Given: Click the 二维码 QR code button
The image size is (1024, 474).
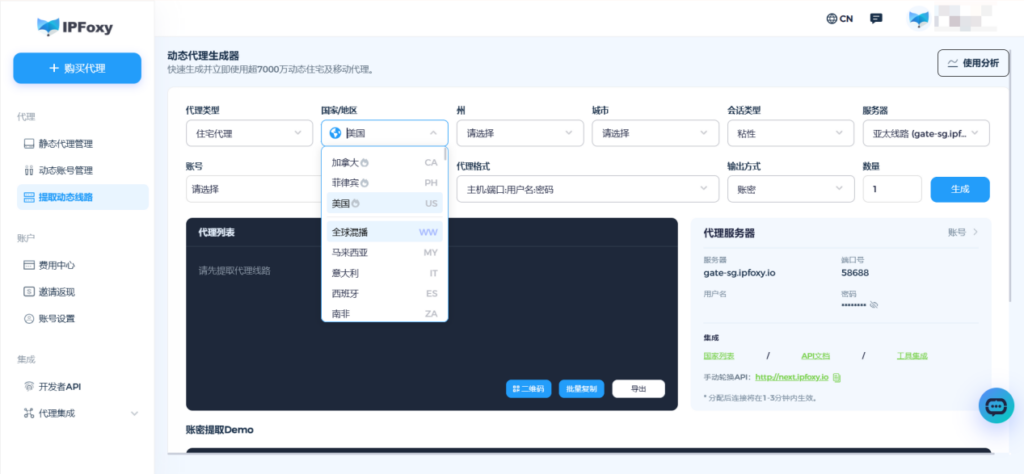Looking at the screenshot, I should point(528,389).
